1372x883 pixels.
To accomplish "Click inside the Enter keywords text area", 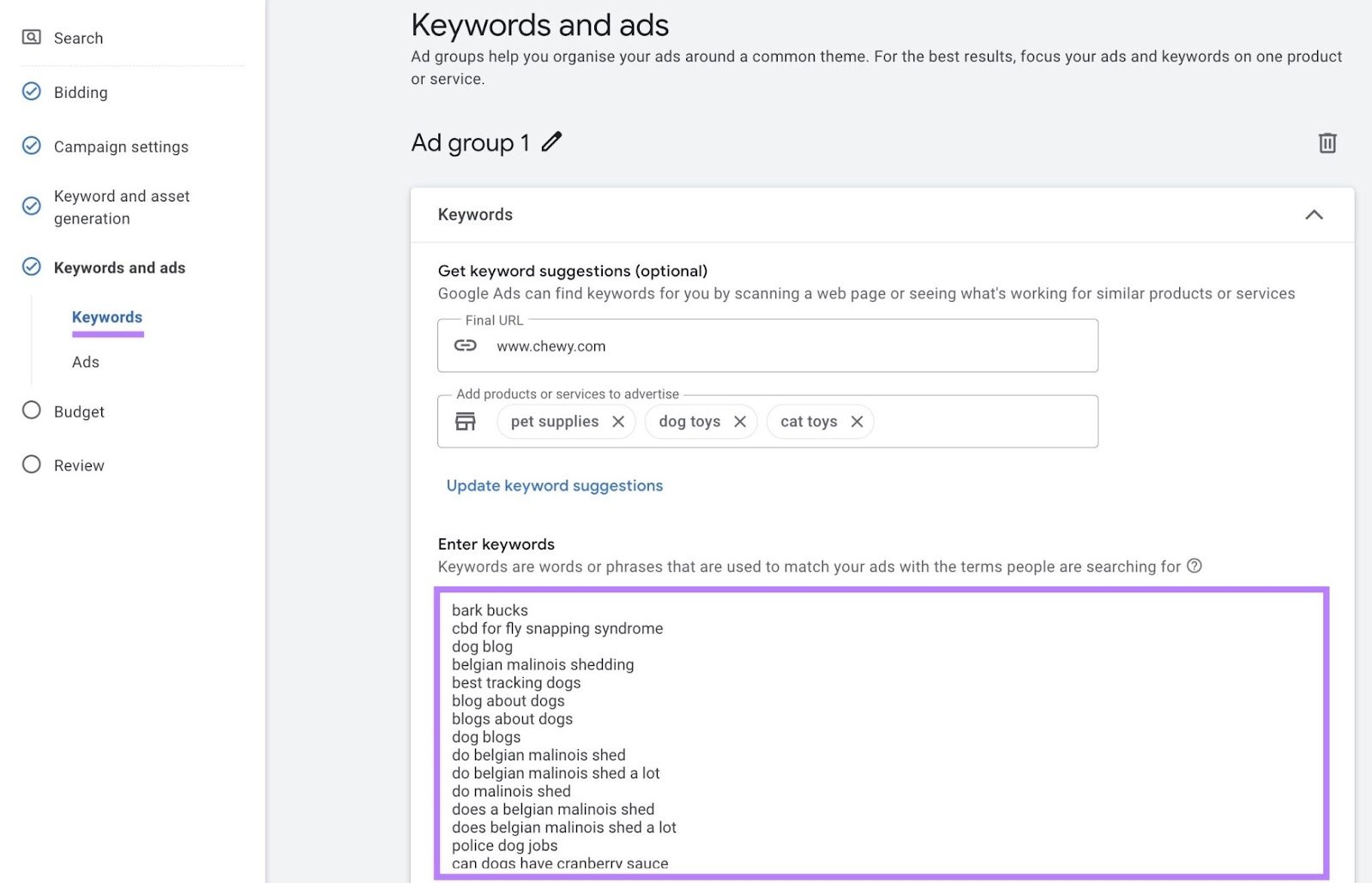I will coord(857,729).
